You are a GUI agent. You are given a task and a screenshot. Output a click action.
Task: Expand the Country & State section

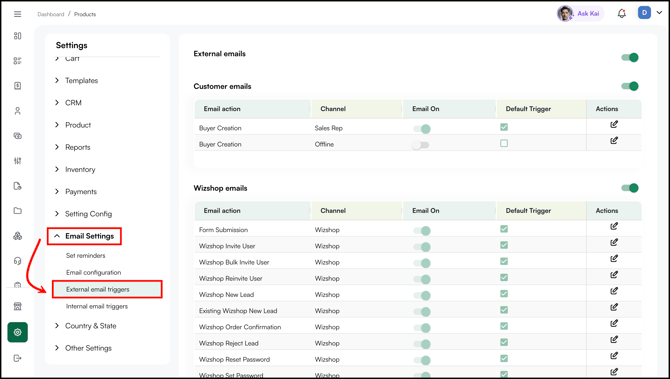pos(85,326)
